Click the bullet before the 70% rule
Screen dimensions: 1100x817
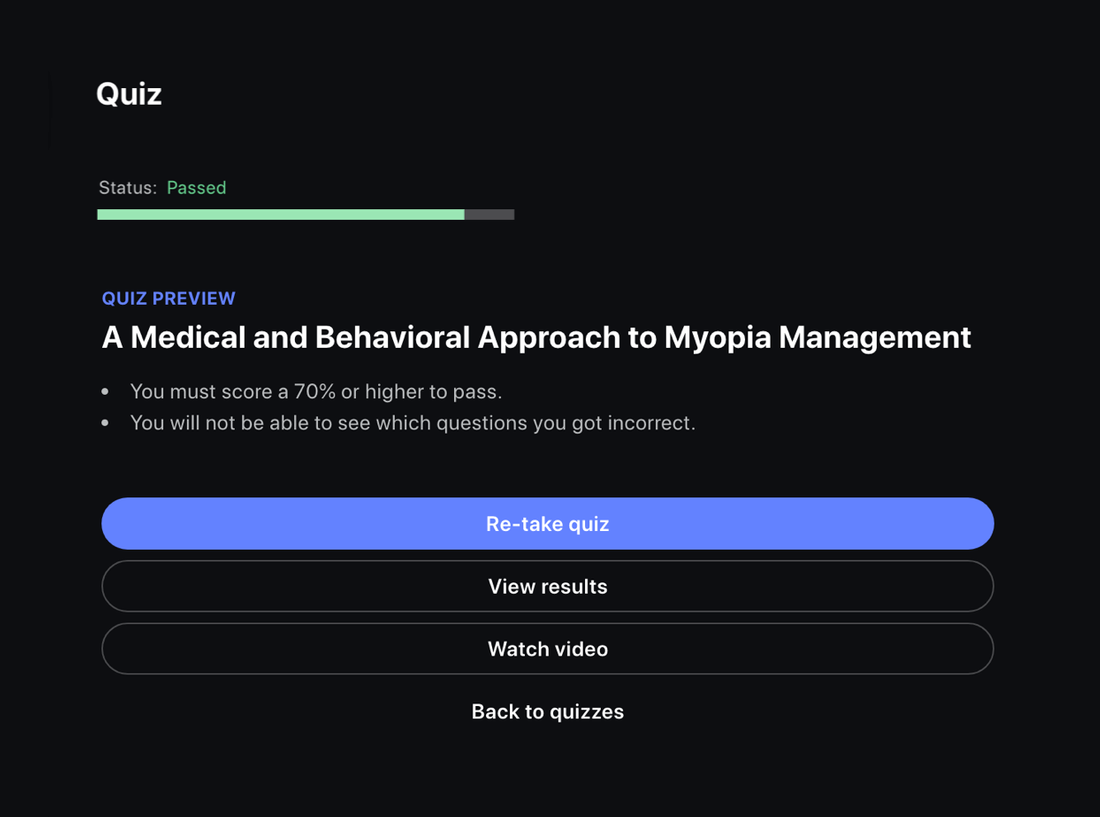106,392
